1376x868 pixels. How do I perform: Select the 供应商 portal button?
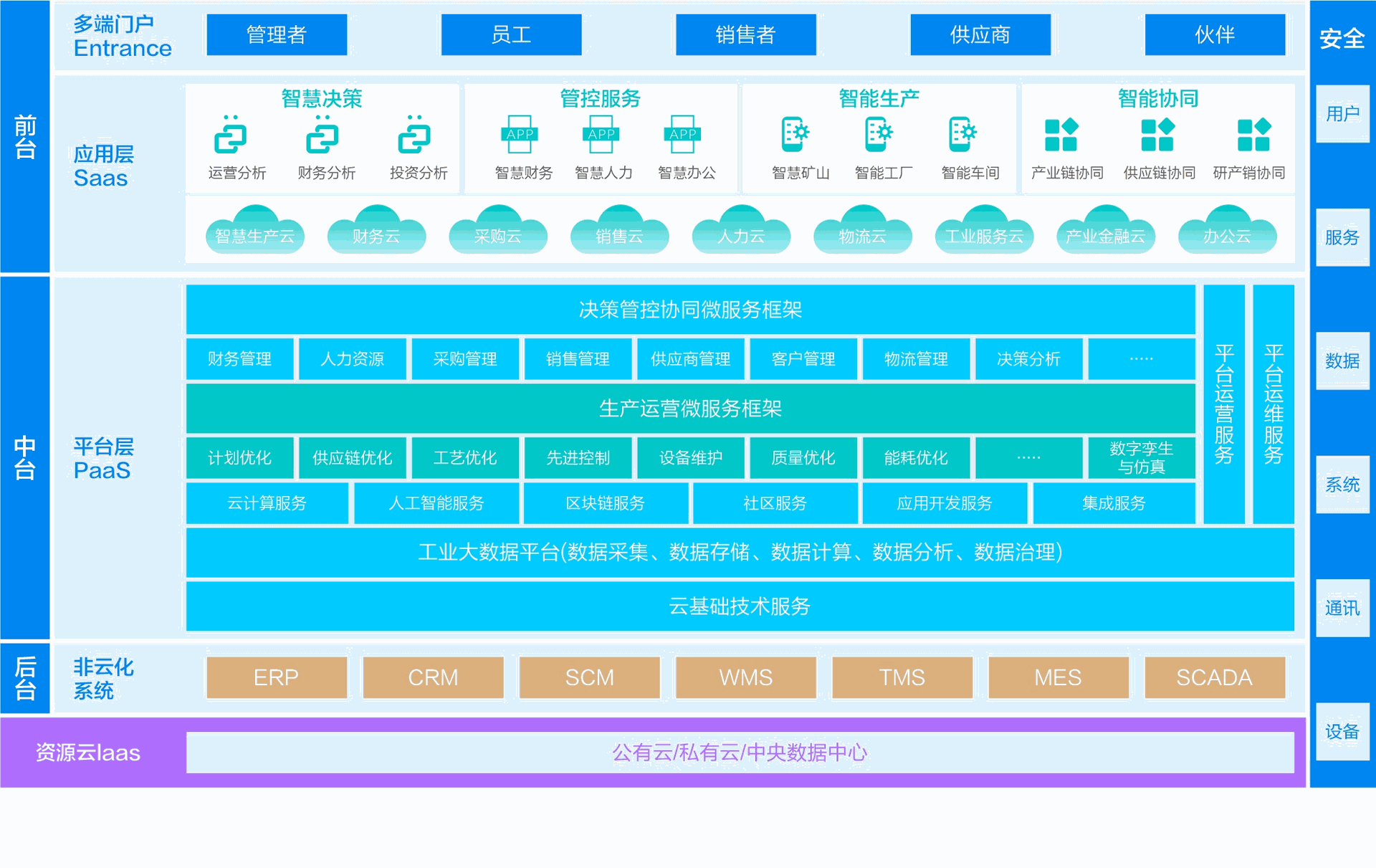pyautogui.click(x=980, y=34)
